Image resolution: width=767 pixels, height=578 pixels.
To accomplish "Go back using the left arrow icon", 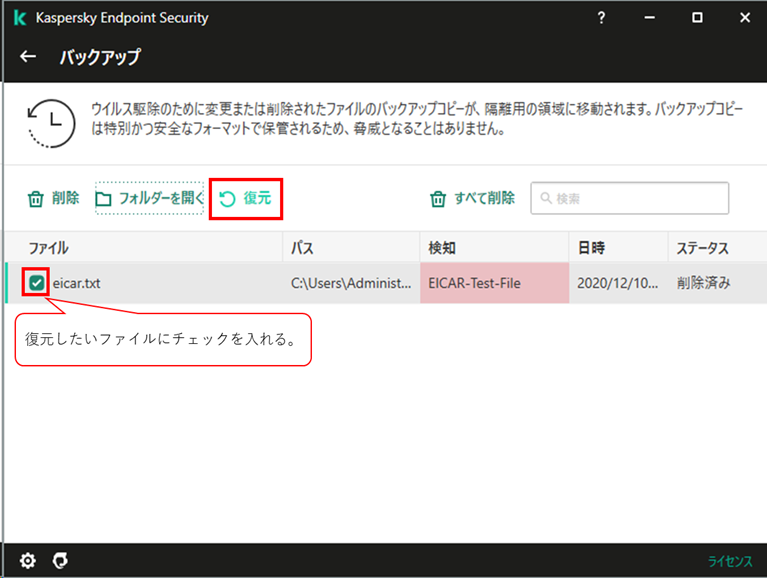I will click(28, 57).
